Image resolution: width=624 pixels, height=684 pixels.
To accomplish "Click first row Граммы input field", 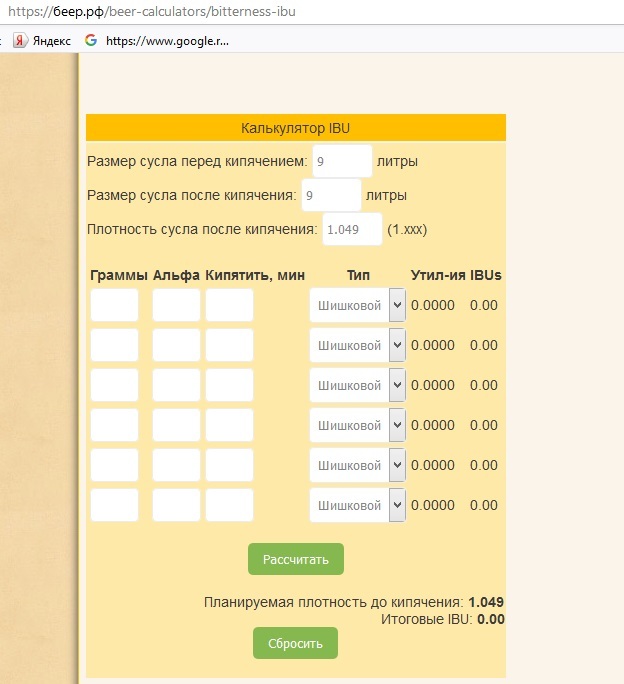I will [114, 306].
